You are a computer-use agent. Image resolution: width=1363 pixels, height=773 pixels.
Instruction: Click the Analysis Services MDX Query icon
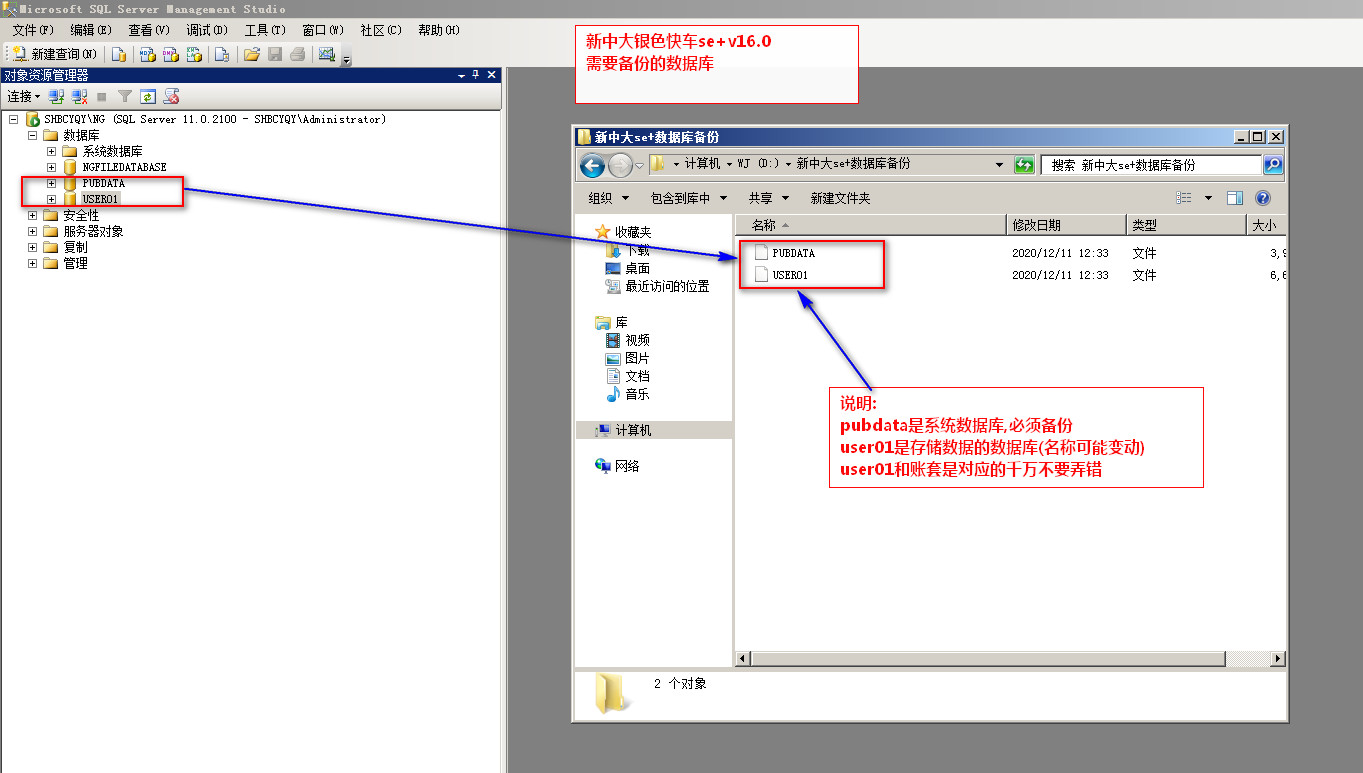tap(146, 54)
